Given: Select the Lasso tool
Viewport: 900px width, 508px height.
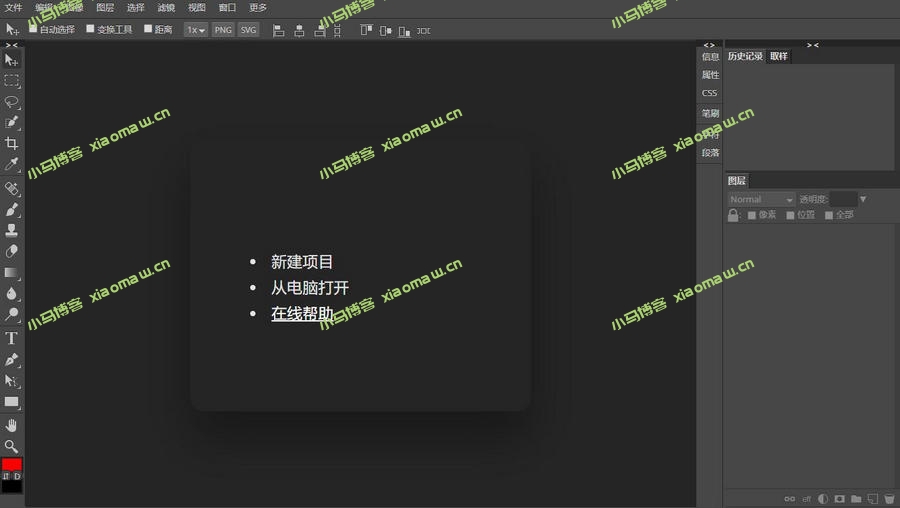Looking at the screenshot, I should pyautogui.click(x=11, y=102).
